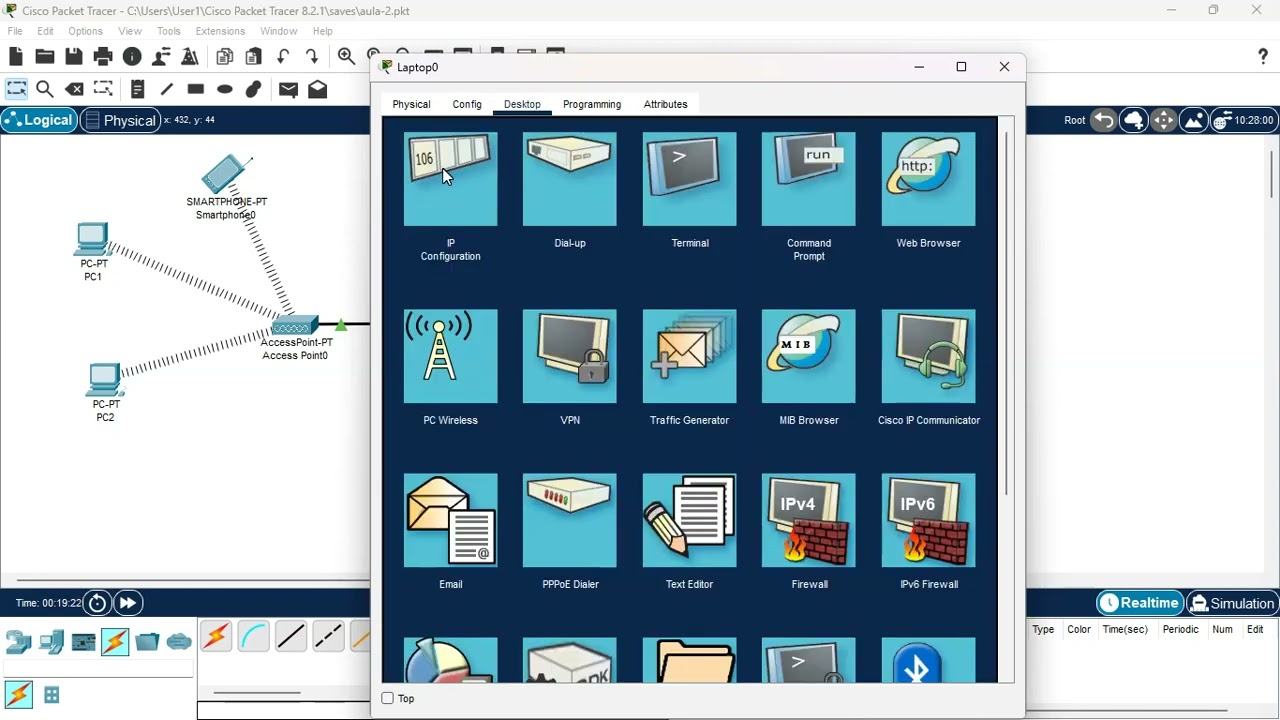Screen dimensions: 1280x720
Task: Select the Place Note tool
Action: click(x=138, y=89)
